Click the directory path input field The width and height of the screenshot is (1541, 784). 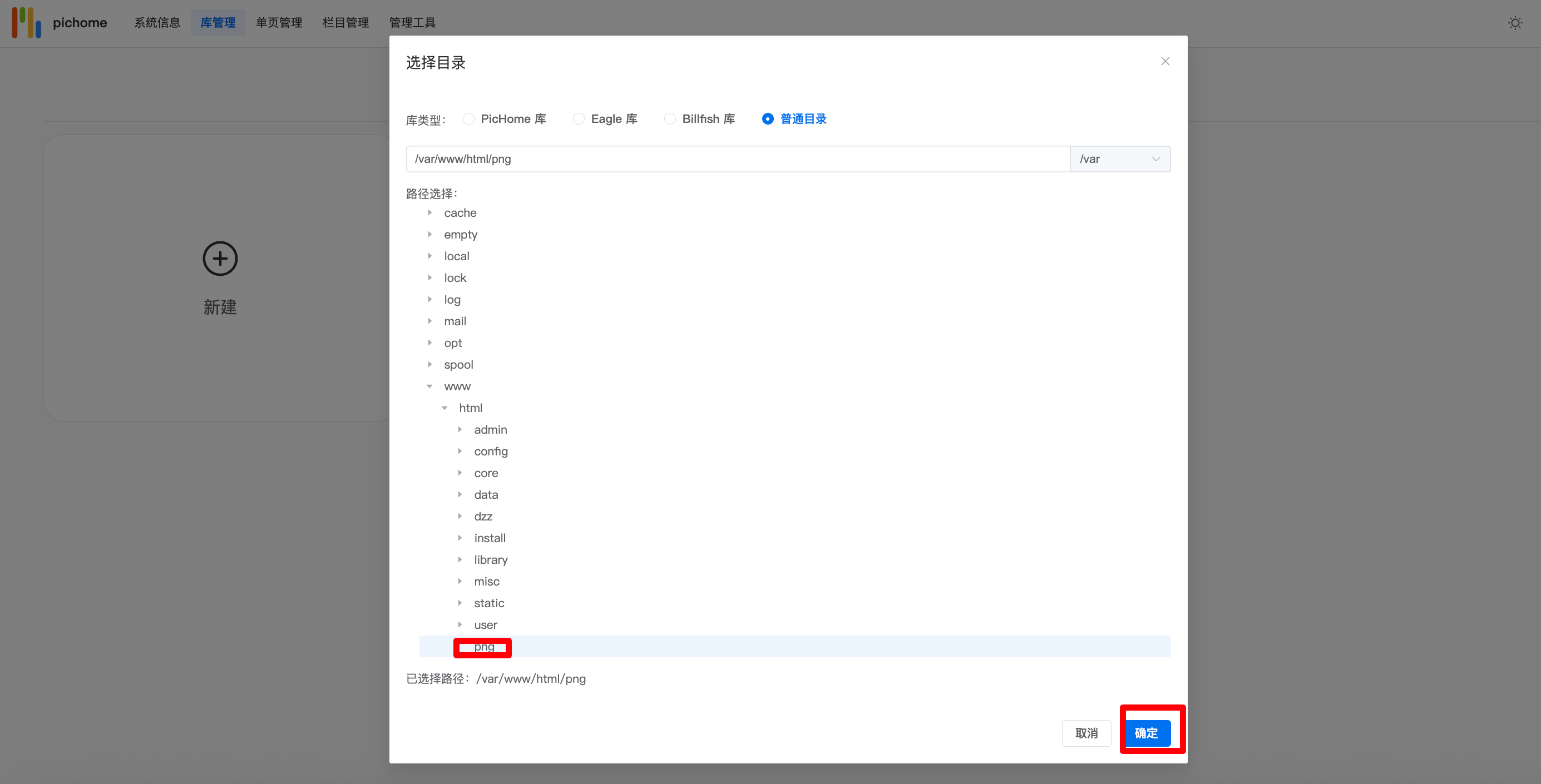[737, 159]
